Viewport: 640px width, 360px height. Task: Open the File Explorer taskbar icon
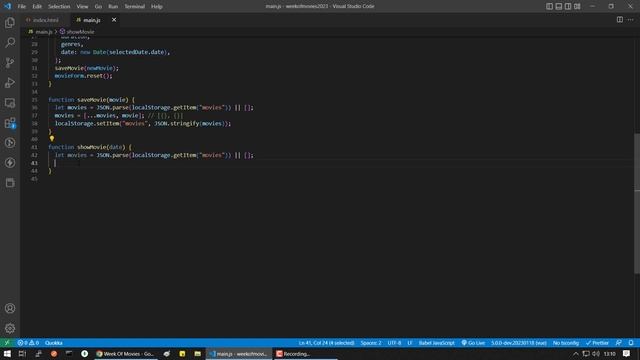coord(198,354)
